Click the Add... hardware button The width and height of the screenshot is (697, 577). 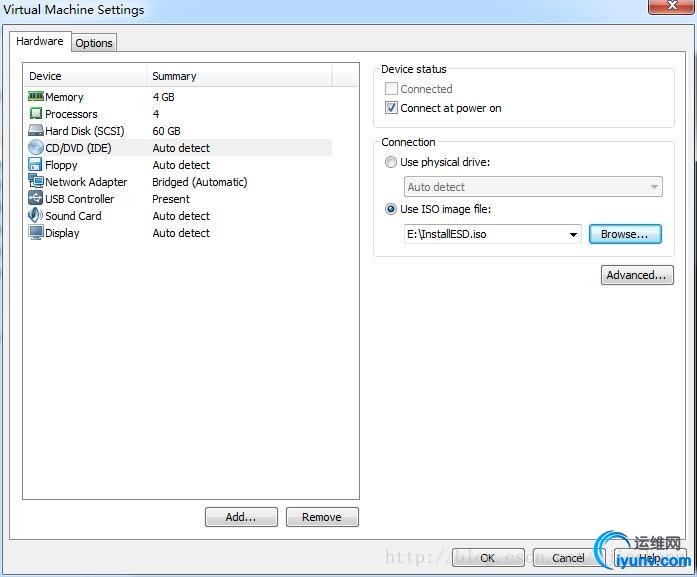point(241,517)
